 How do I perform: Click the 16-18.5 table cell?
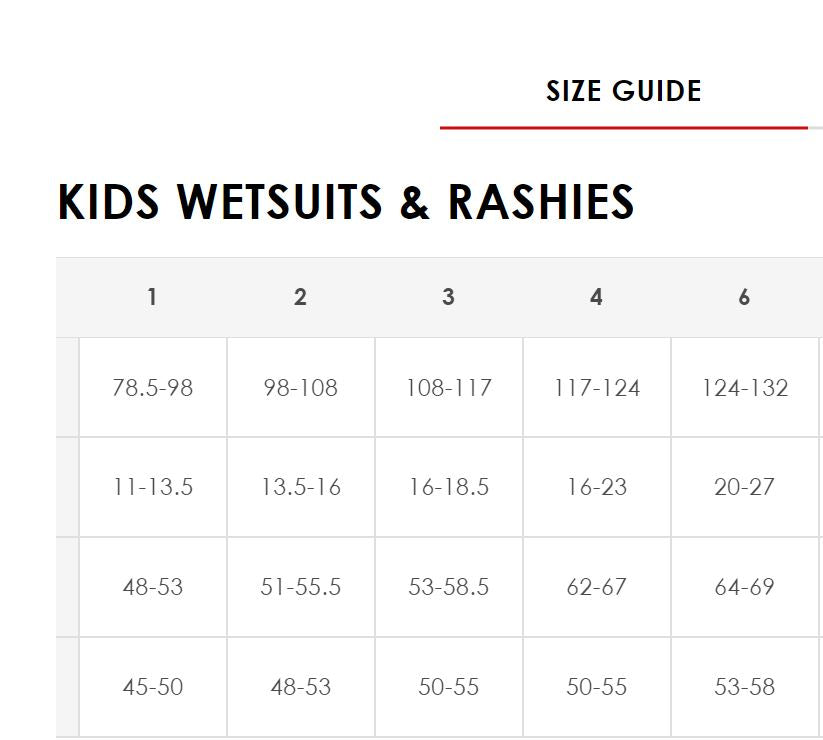coord(449,487)
